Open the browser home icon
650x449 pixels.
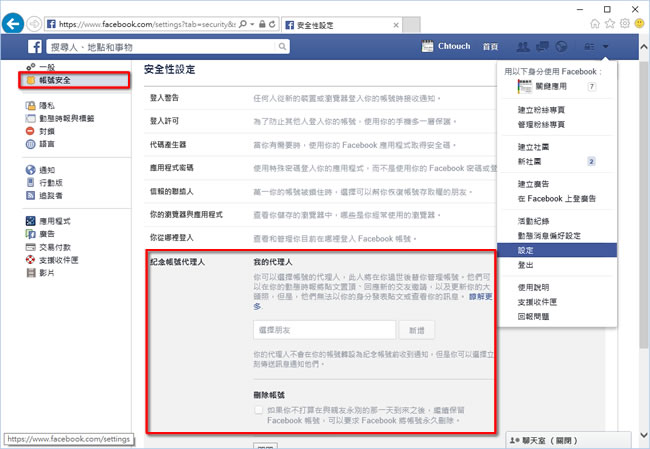[x=596, y=21]
